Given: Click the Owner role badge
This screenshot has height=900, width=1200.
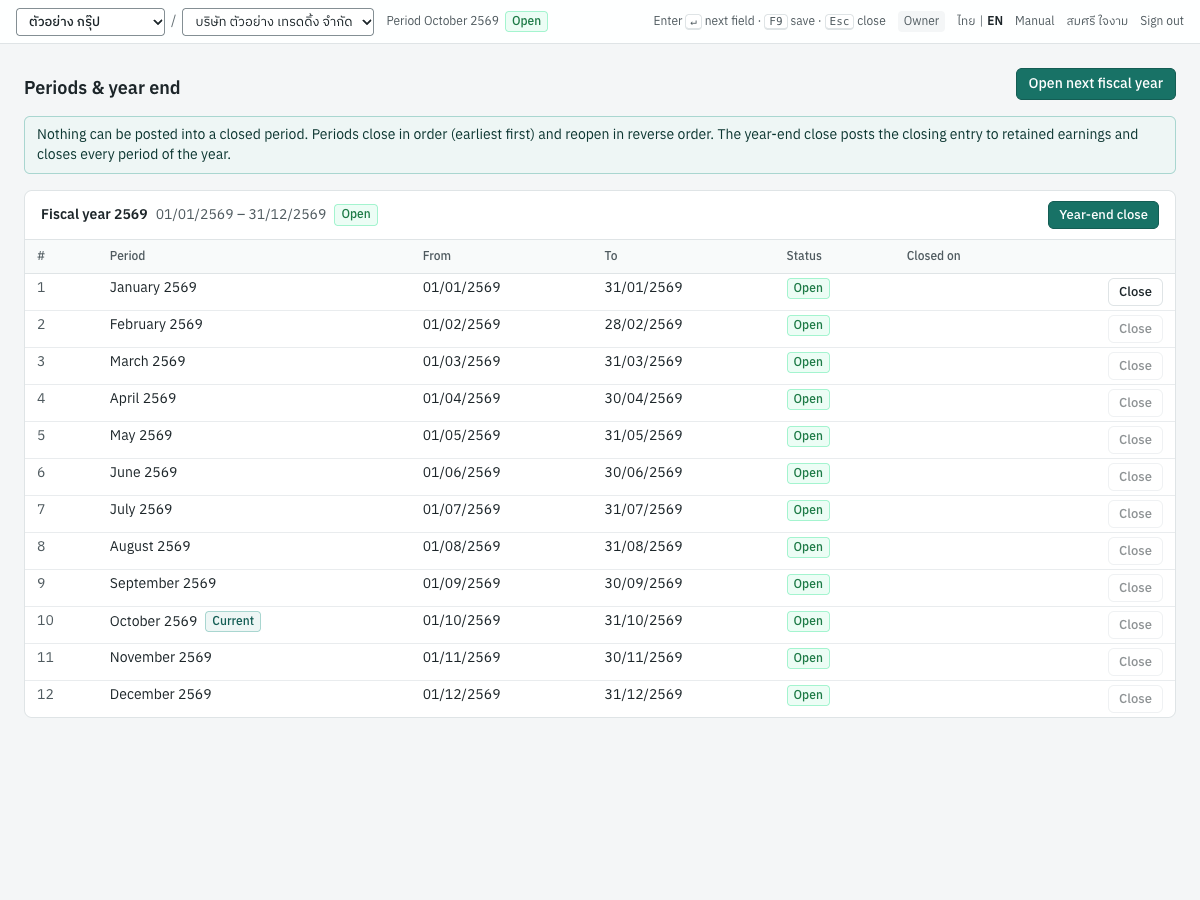Looking at the screenshot, I should pyautogui.click(x=921, y=21).
